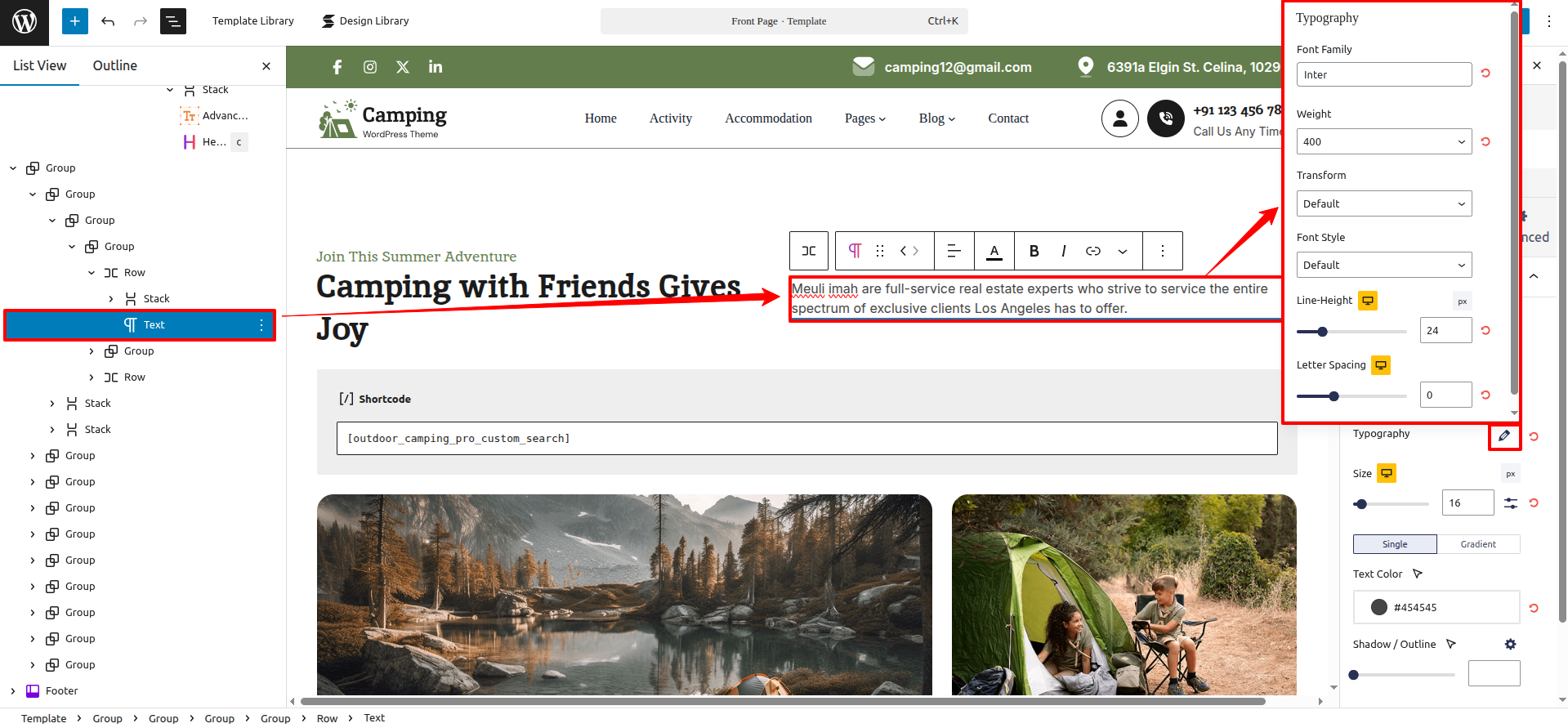The width and height of the screenshot is (1568, 728).
Task: Open the Transform dropdown
Action: (1383, 203)
